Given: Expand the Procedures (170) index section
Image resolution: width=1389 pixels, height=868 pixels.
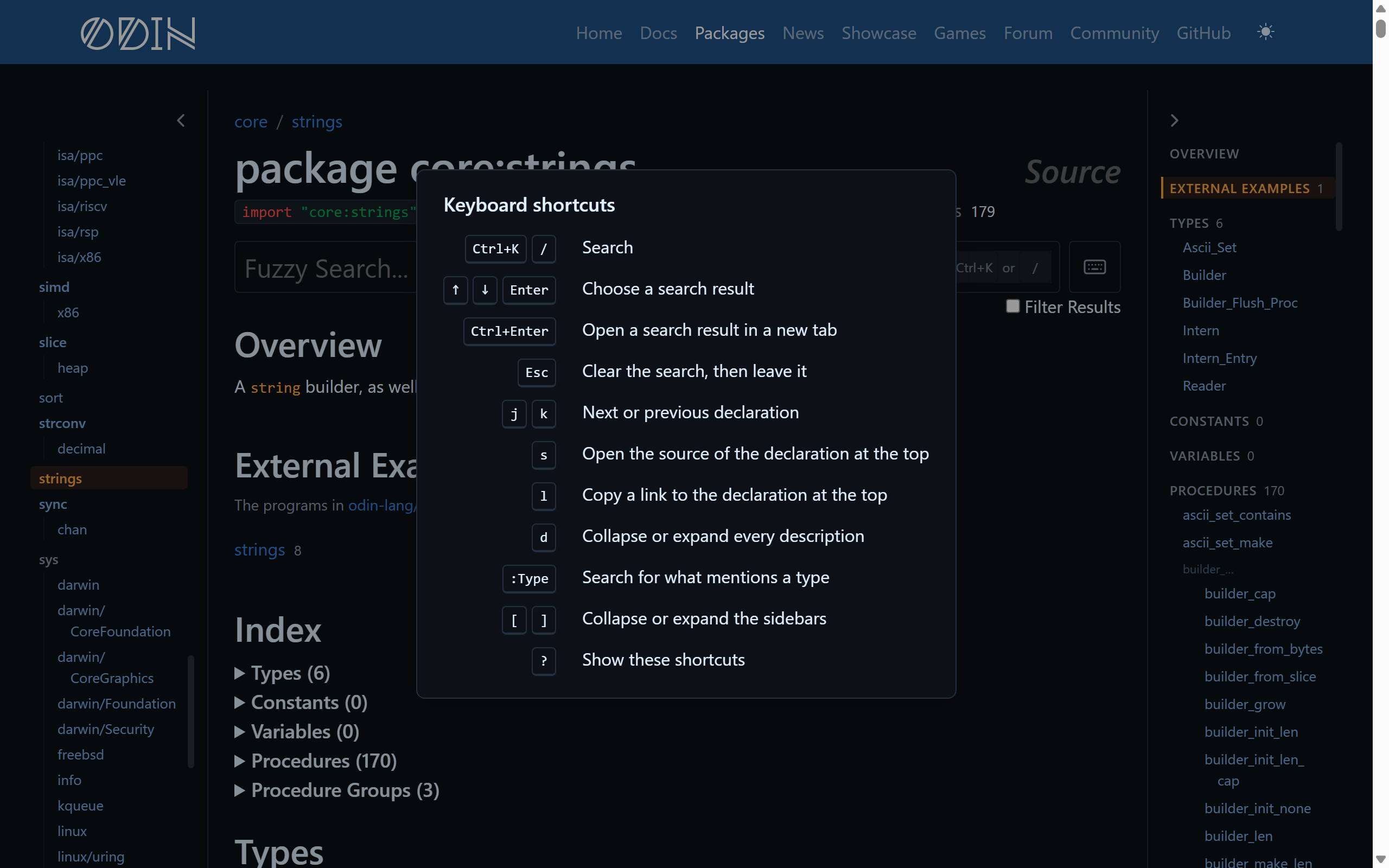Looking at the screenshot, I should click(x=316, y=761).
